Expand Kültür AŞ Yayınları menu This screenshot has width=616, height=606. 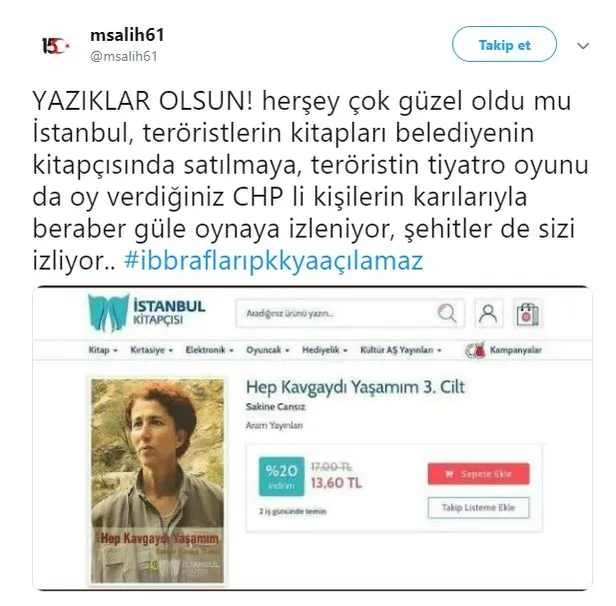[401, 350]
